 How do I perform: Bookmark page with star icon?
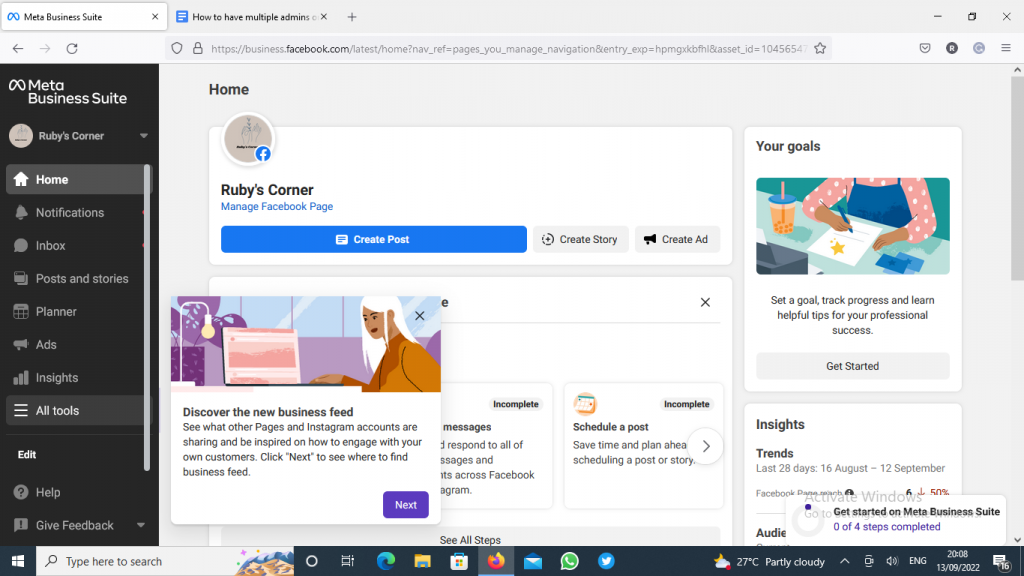point(820,48)
